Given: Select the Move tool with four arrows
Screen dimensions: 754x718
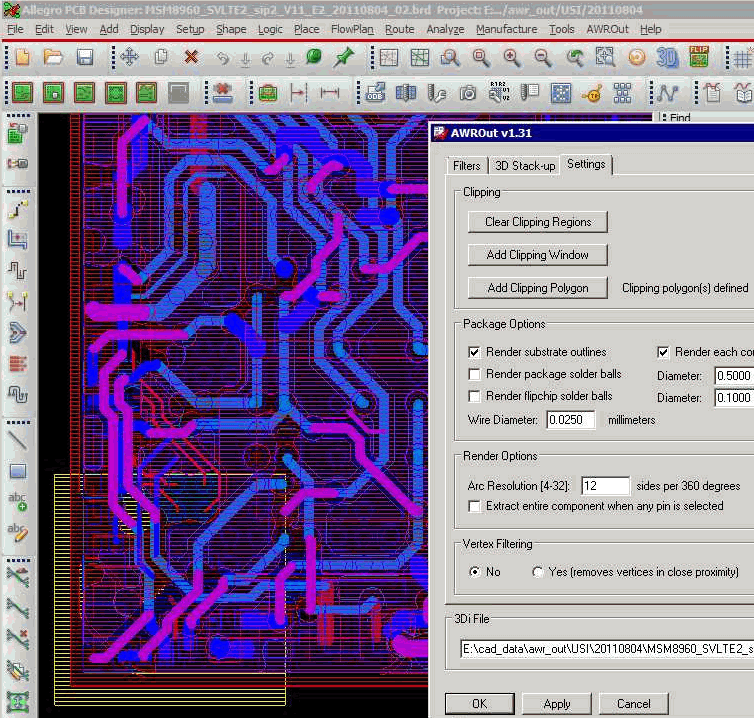Looking at the screenshot, I should point(129,57).
